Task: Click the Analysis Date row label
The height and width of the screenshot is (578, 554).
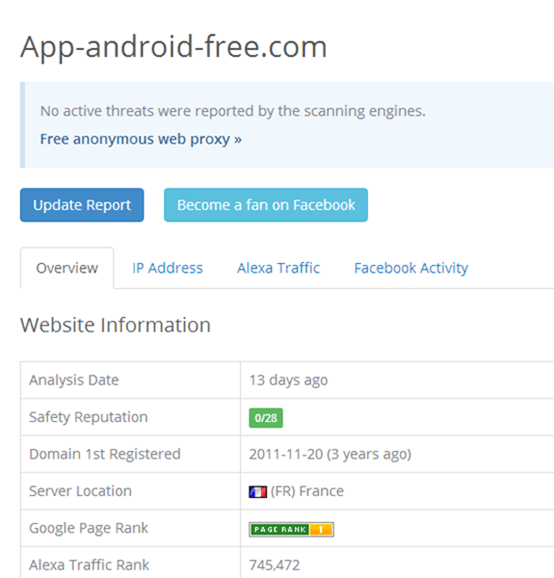Action: click(74, 380)
